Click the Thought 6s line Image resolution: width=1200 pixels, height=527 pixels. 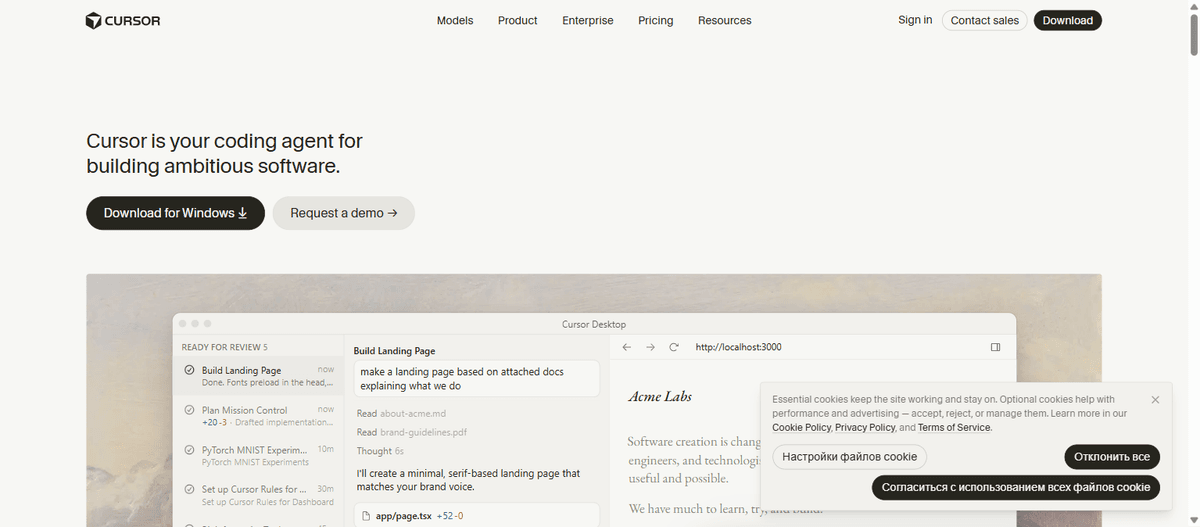[380, 452]
